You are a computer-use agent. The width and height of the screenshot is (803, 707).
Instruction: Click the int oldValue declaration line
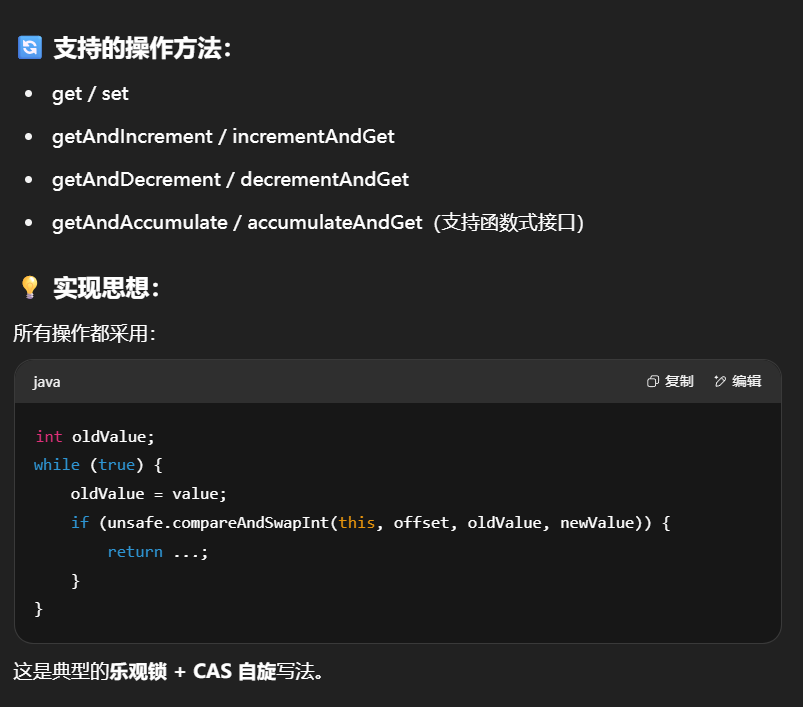click(95, 436)
